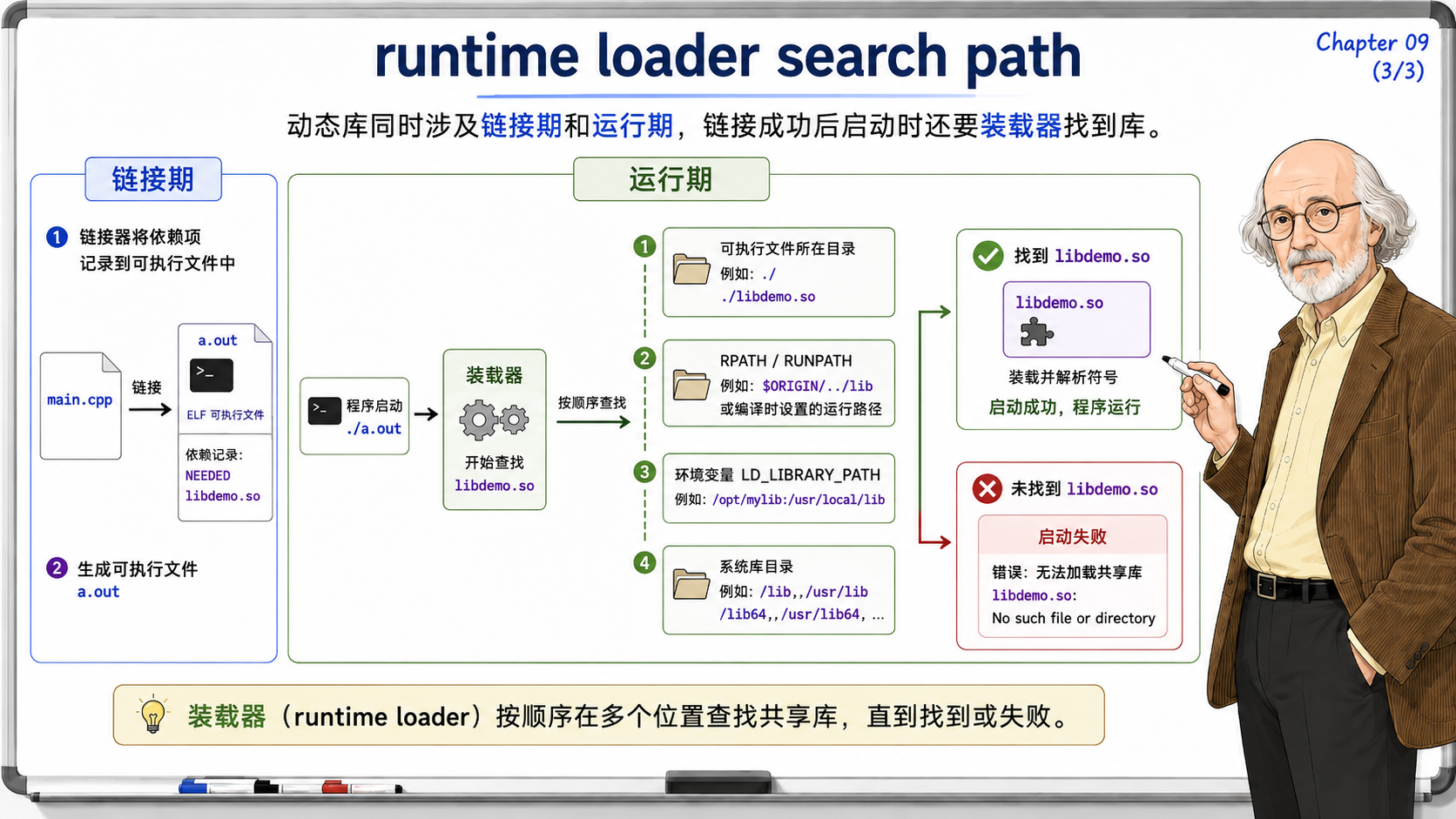Click the terminal icon inside the a.out file

(212, 375)
